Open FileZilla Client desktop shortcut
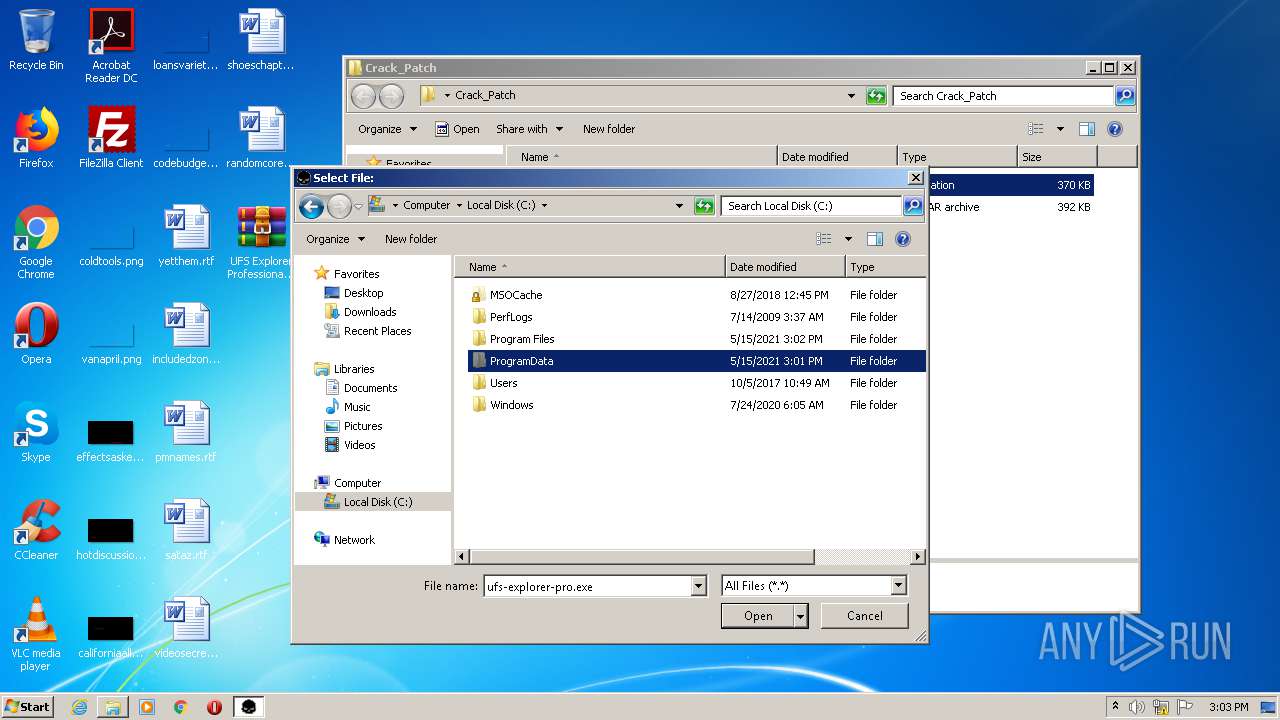The height and width of the screenshot is (720, 1280). pyautogui.click(x=111, y=138)
